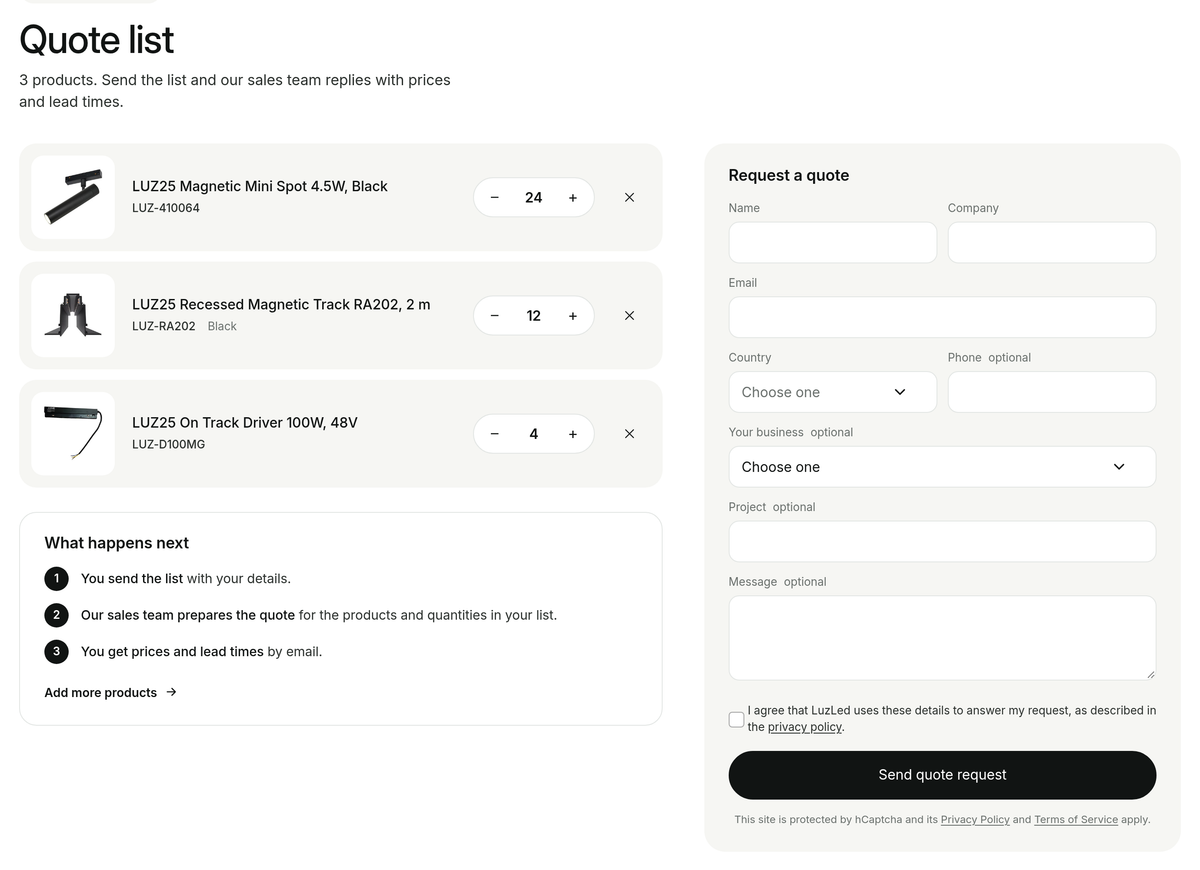Open the Recessed Magnetic Track thumbnail

(73, 315)
